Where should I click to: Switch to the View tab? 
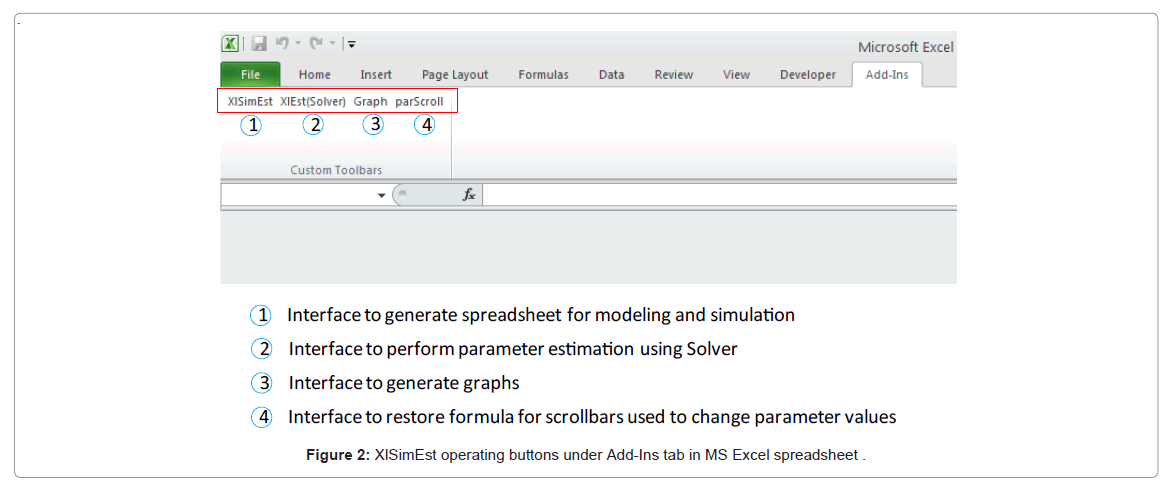click(x=736, y=75)
